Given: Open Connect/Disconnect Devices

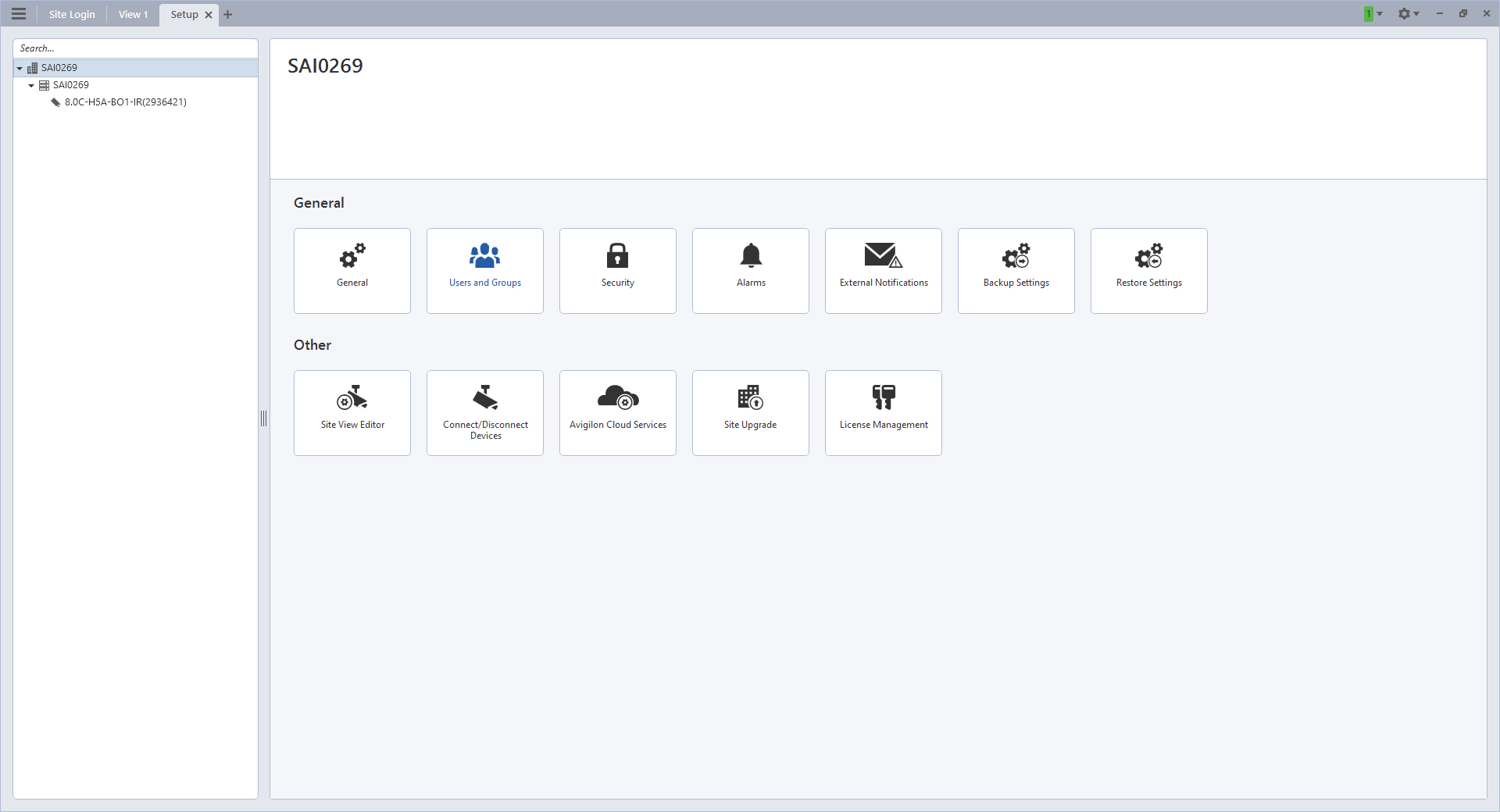Looking at the screenshot, I should pyautogui.click(x=484, y=412).
